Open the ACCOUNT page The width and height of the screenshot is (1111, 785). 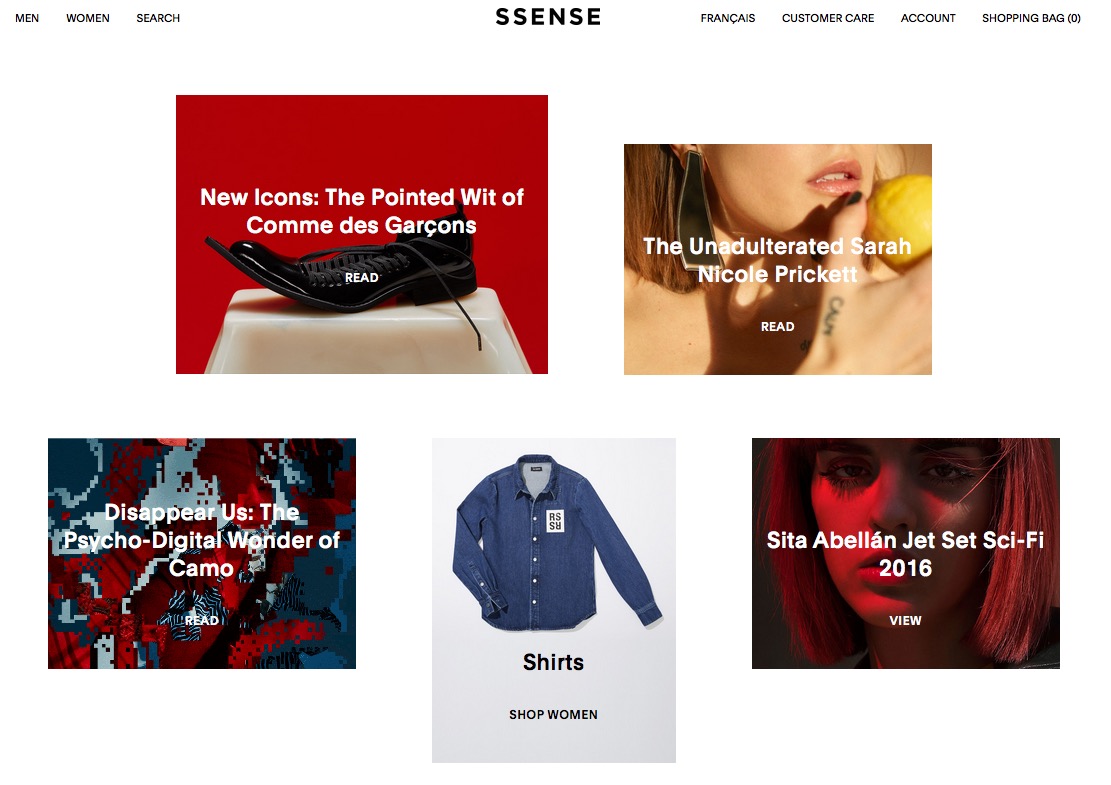(x=927, y=18)
